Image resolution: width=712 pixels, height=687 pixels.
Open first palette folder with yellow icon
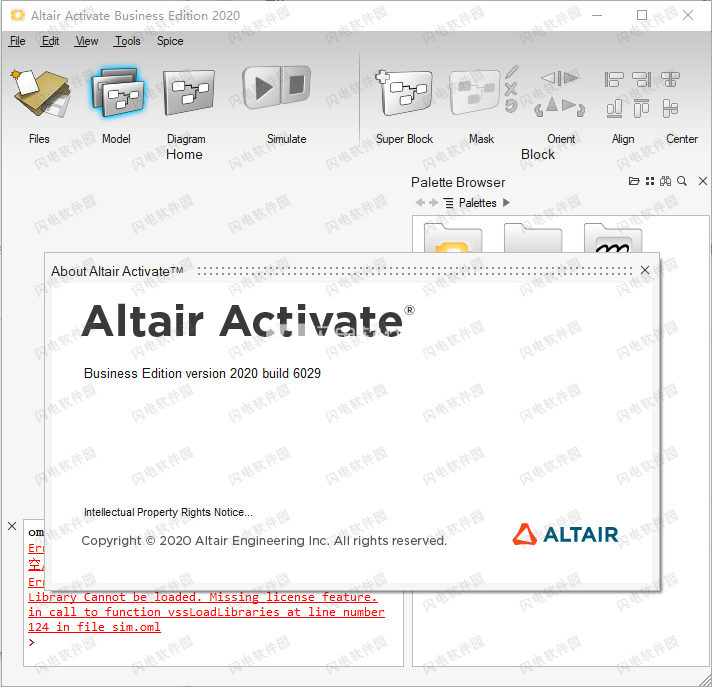point(453,237)
